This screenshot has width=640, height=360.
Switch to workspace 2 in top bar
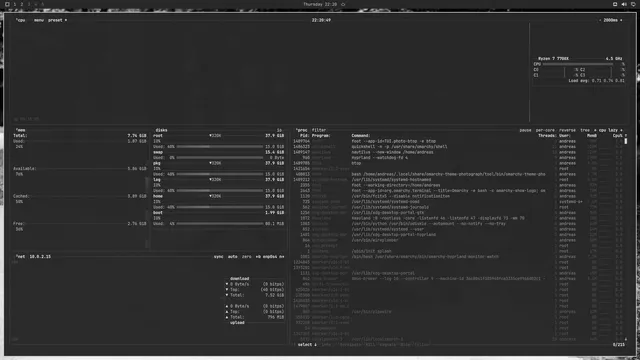click(22, 4)
